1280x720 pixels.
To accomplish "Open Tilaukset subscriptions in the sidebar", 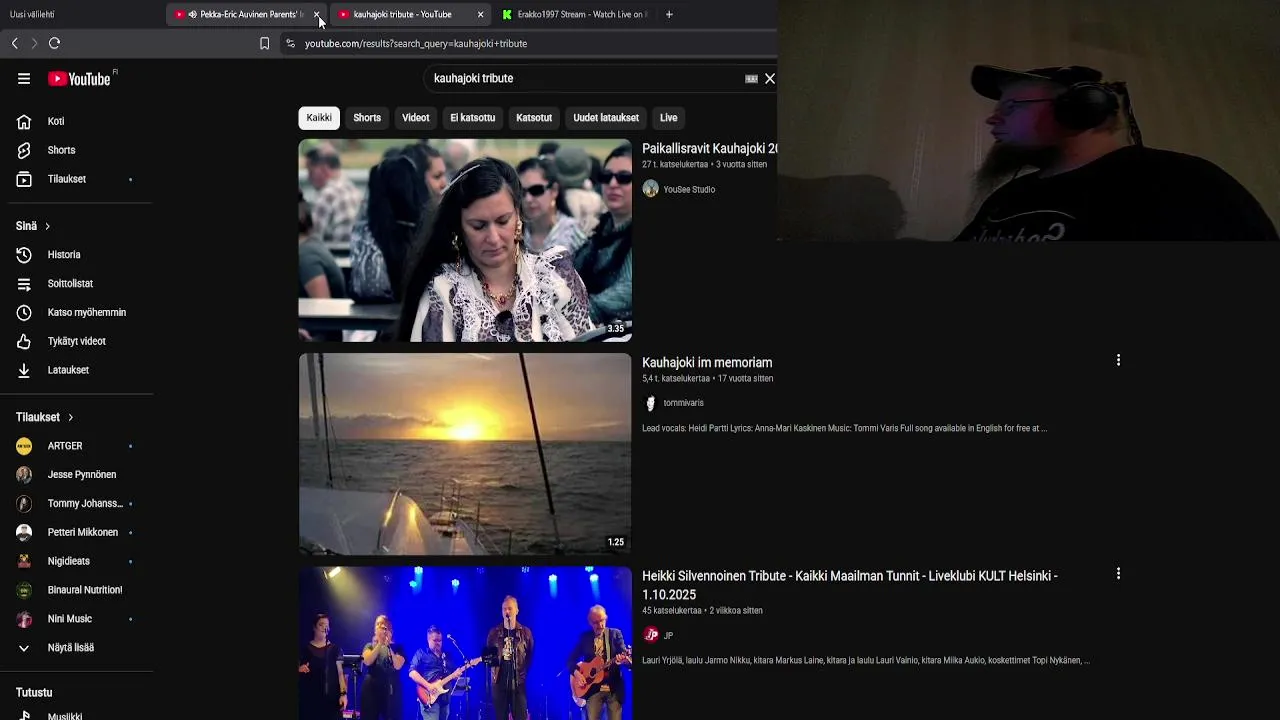I will tap(77, 179).
